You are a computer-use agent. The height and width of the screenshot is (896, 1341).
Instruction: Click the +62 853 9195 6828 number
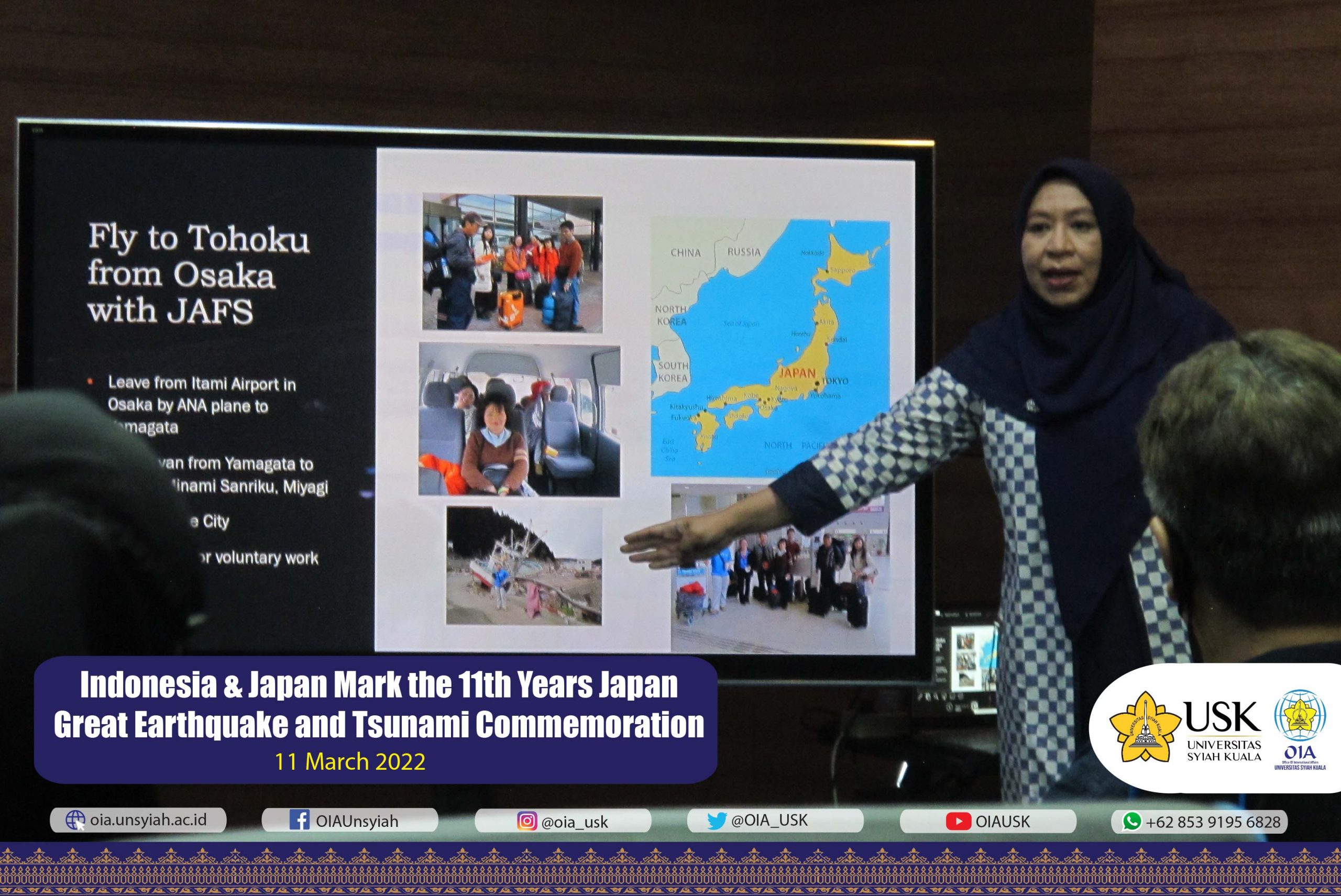click(x=1213, y=822)
